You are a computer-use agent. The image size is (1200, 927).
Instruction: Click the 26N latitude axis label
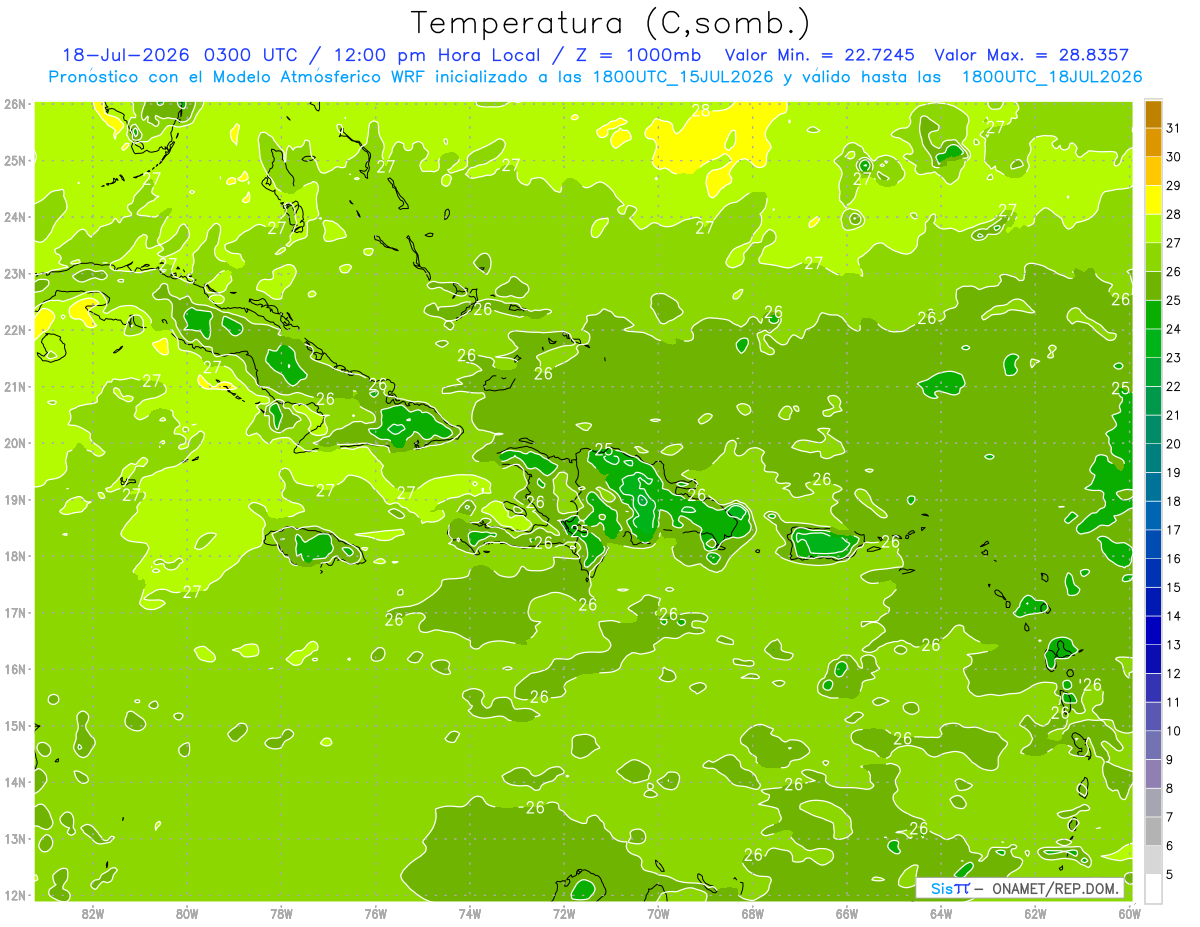(x=14, y=104)
